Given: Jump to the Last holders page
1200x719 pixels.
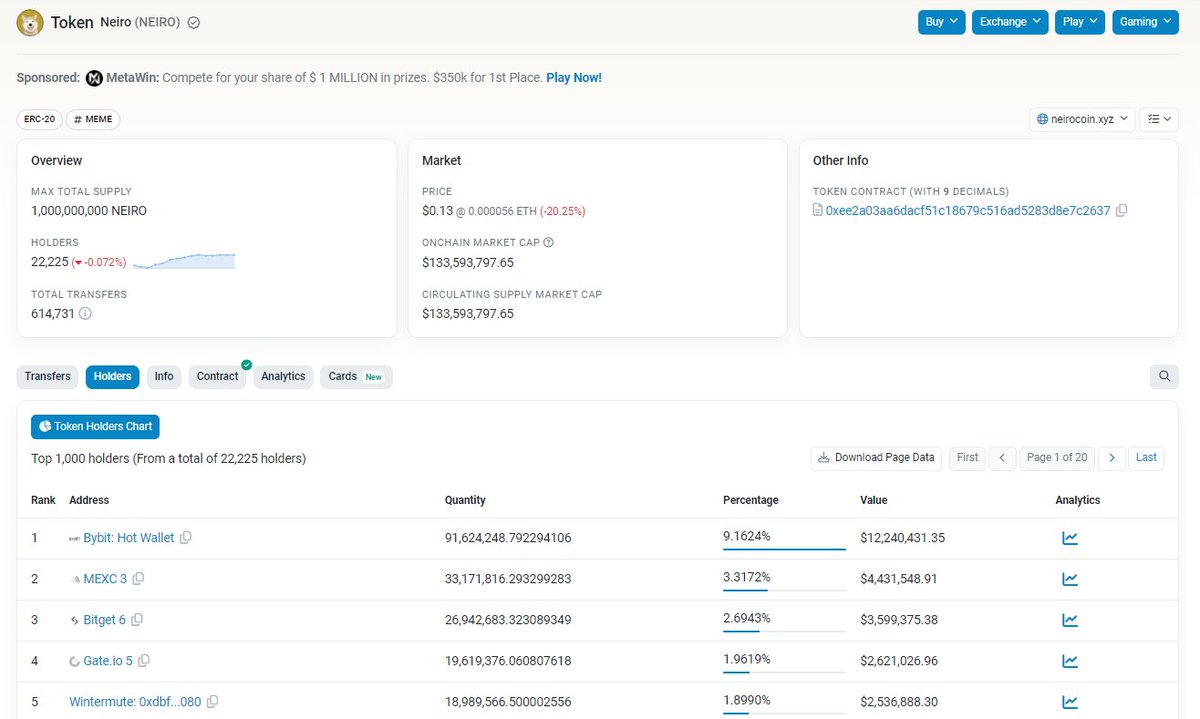Looking at the screenshot, I should tap(1146, 458).
